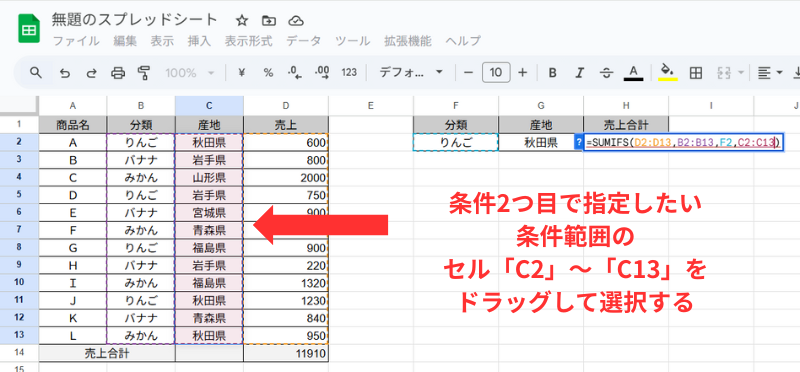The image size is (800, 372).
Task: Open more number formats 123
Action: pyautogui.click(x=349, y=73)
